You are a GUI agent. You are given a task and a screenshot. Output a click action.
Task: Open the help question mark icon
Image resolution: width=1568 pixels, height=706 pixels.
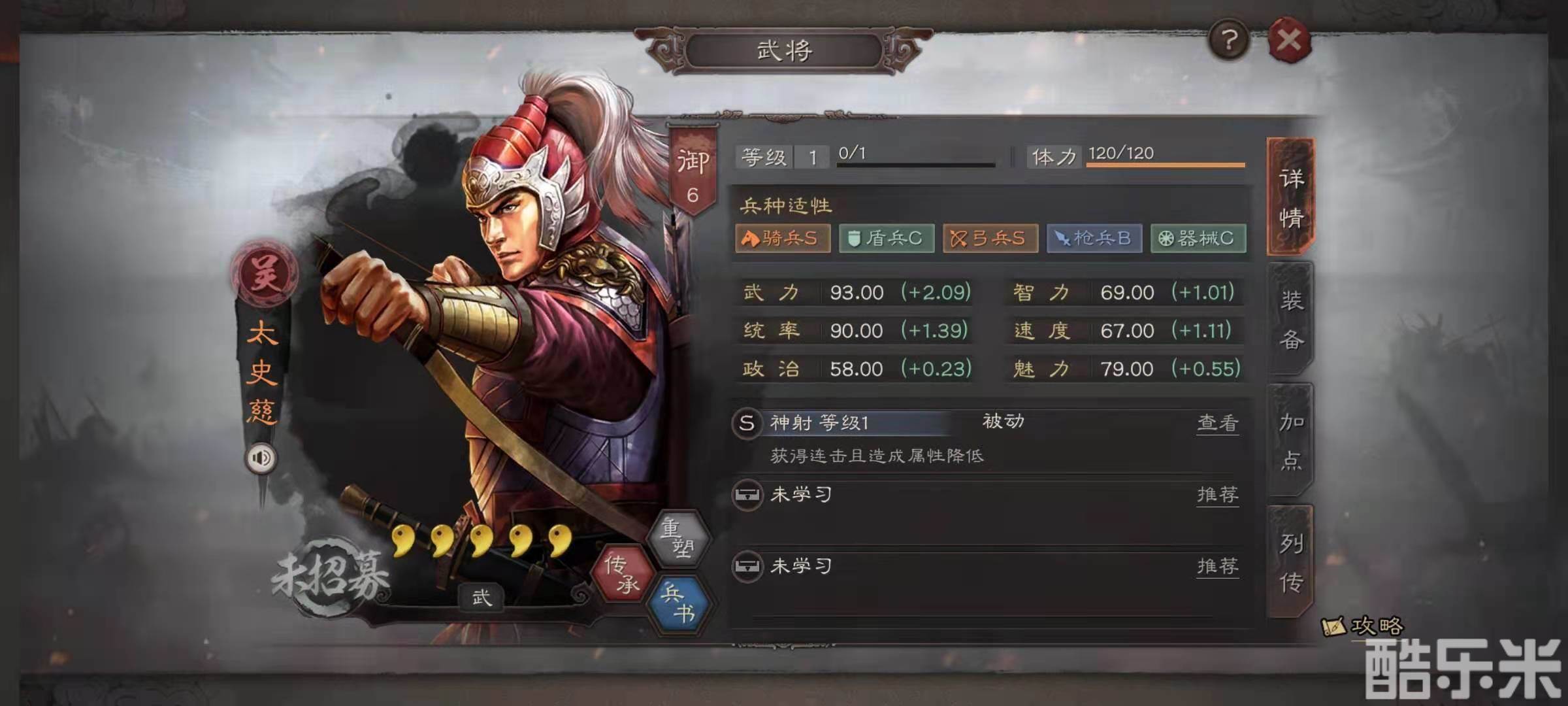click(1229, 41)
